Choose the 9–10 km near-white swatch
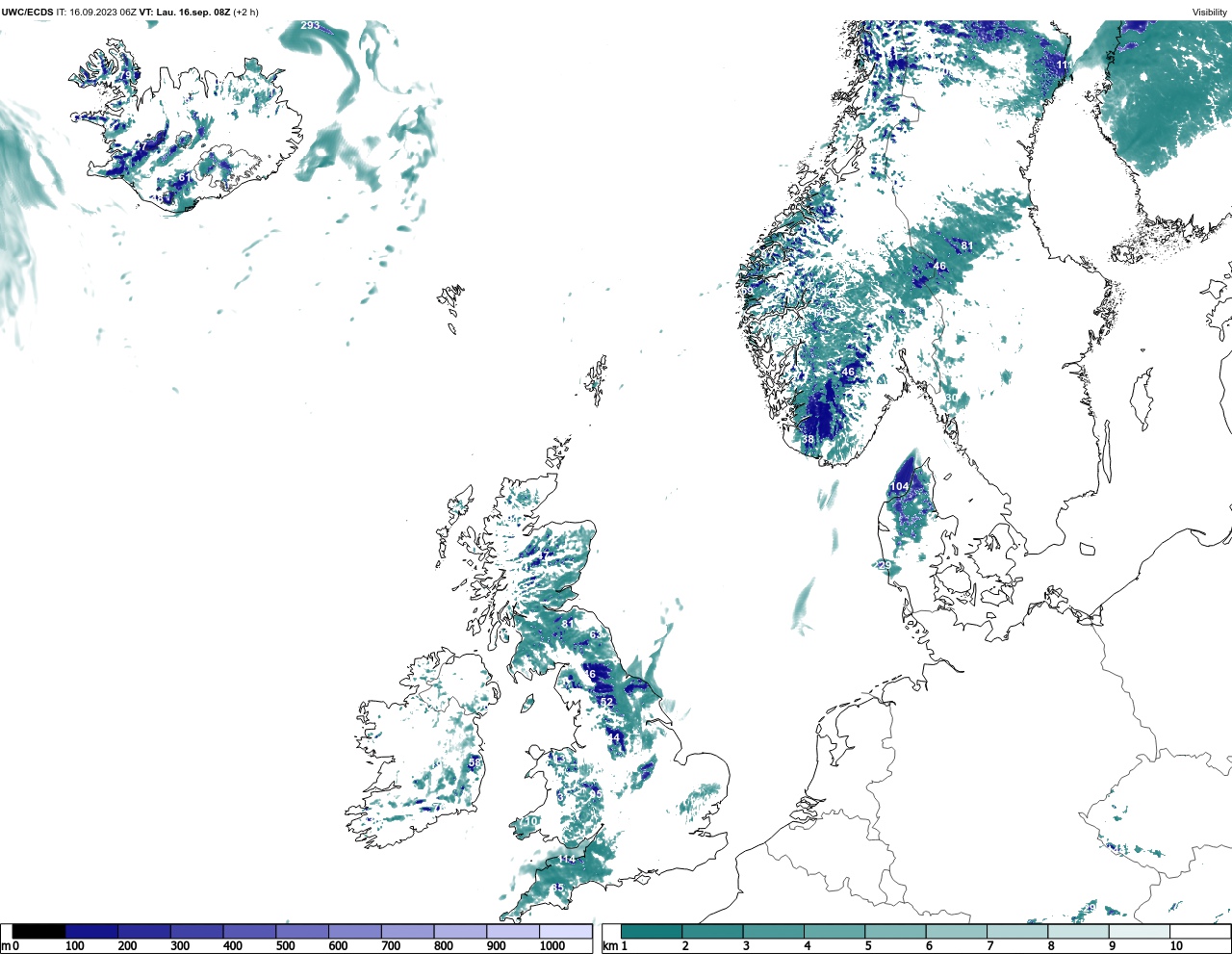Viewport: 1232px width, 954px height. (x=1139, y=931)
